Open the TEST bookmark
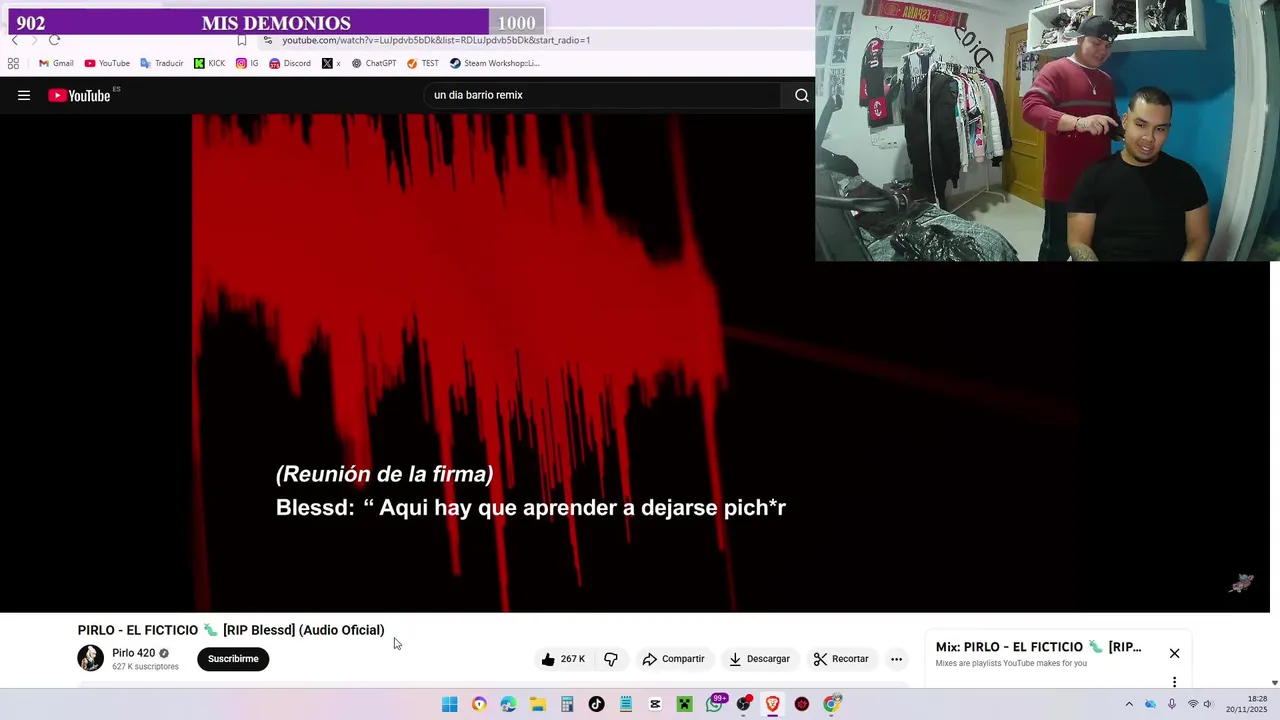Screen dimensions: 1280x720 [423, 63]
